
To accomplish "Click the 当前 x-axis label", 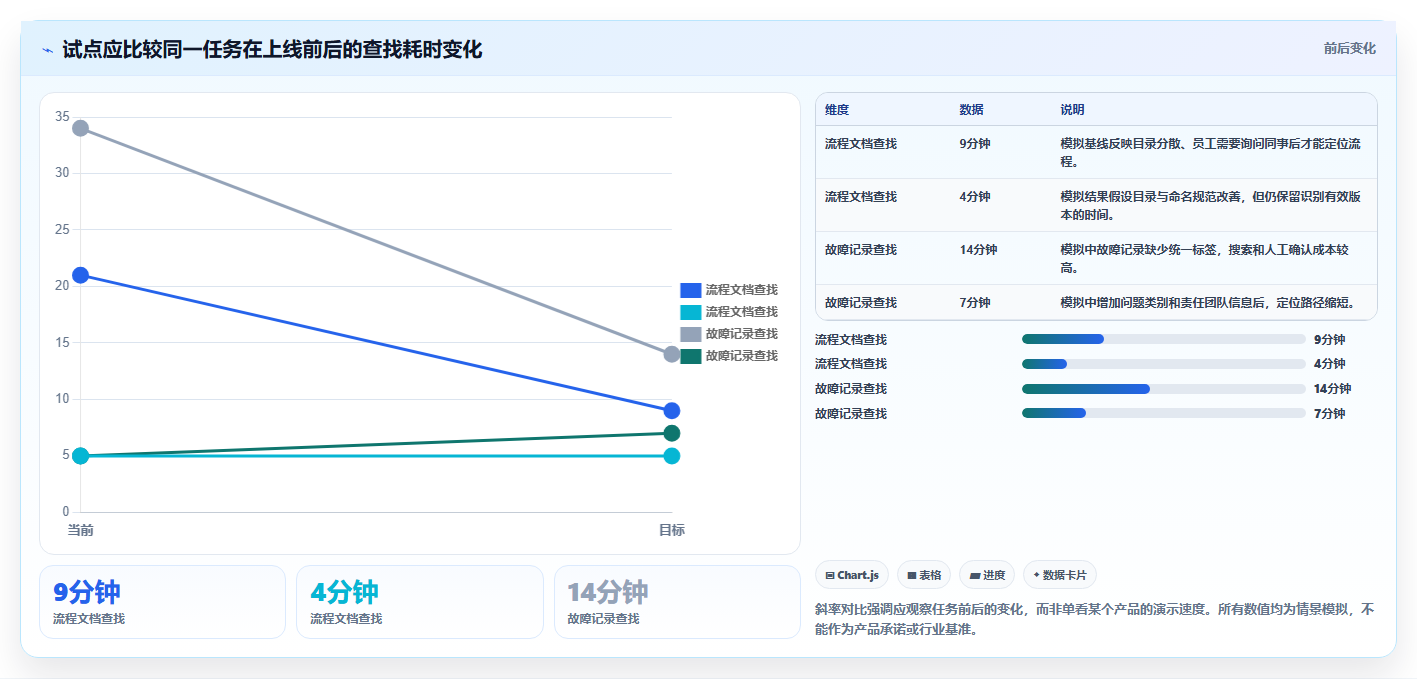I will [81, 530].
